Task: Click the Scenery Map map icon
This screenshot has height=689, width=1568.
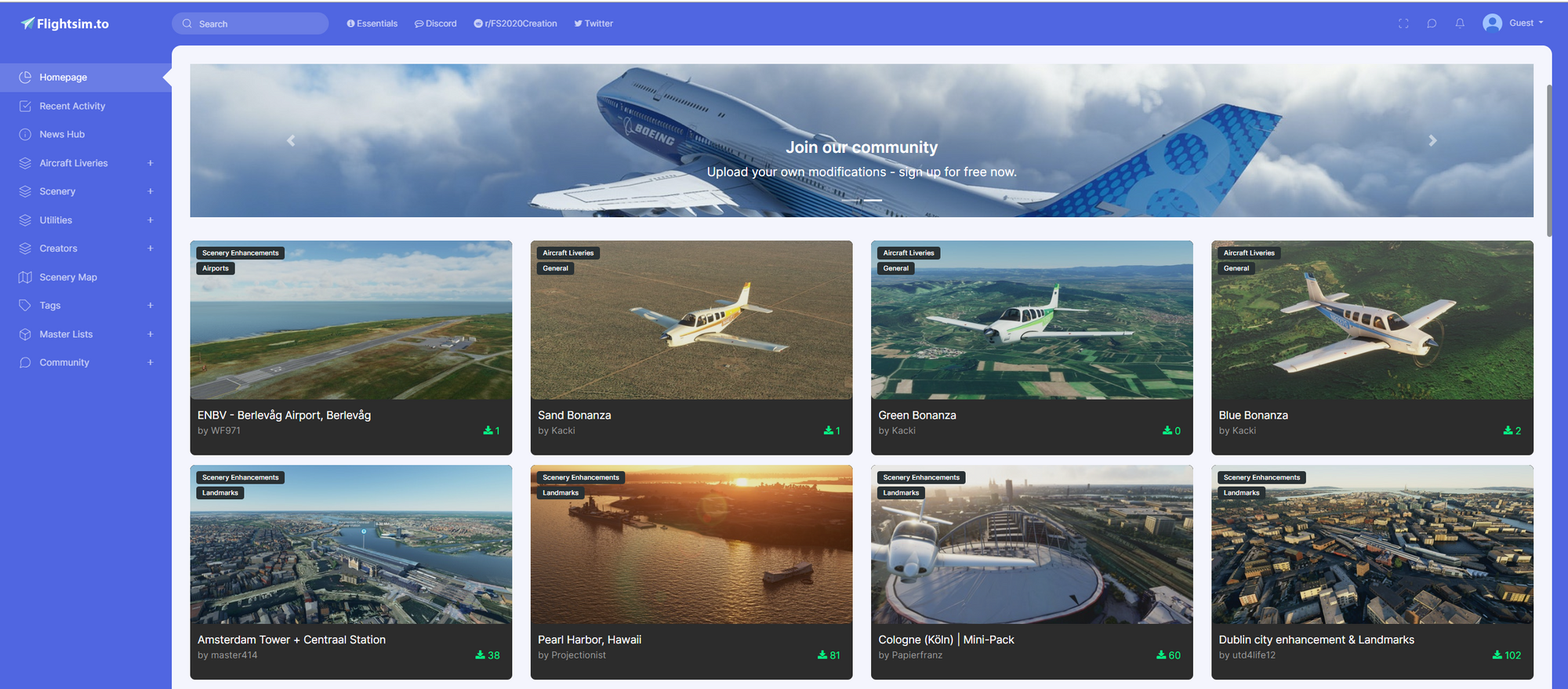Action: [x=25, y=277]
